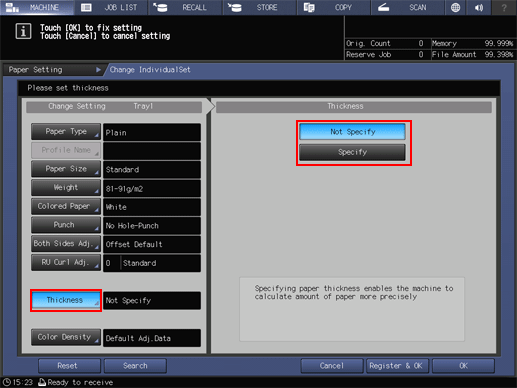Viewport: 517px width, 388px height.
Task: Open the Color Density adjustment setting
Action: (x=66, y=337)
